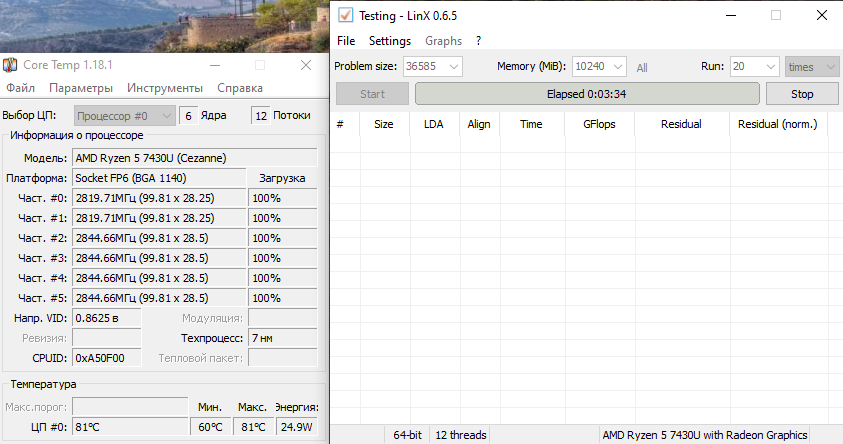Image resolution: width=843 pixels, height=444 pixels.
Task: Click the platform field Socket FP6 (BGA 1140)
Action: click(x=159, y=178)
